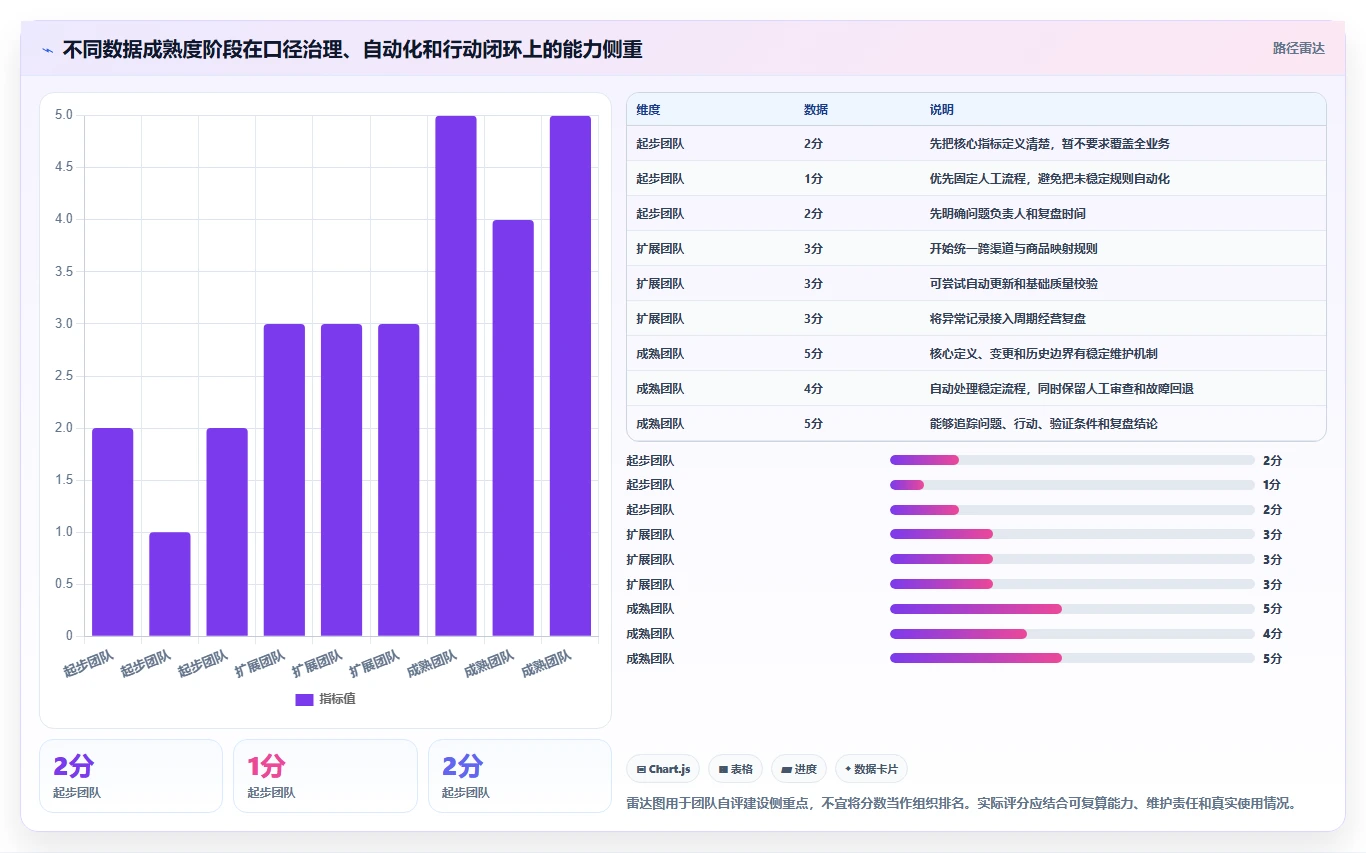
Task: Click the 1分 cell in the table
Action: click(x=813, y=179)
